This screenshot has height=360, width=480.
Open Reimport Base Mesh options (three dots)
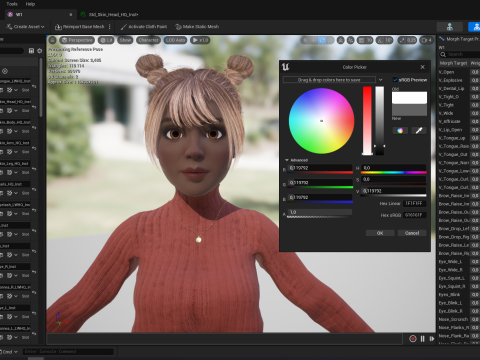[x=110, y=27]
